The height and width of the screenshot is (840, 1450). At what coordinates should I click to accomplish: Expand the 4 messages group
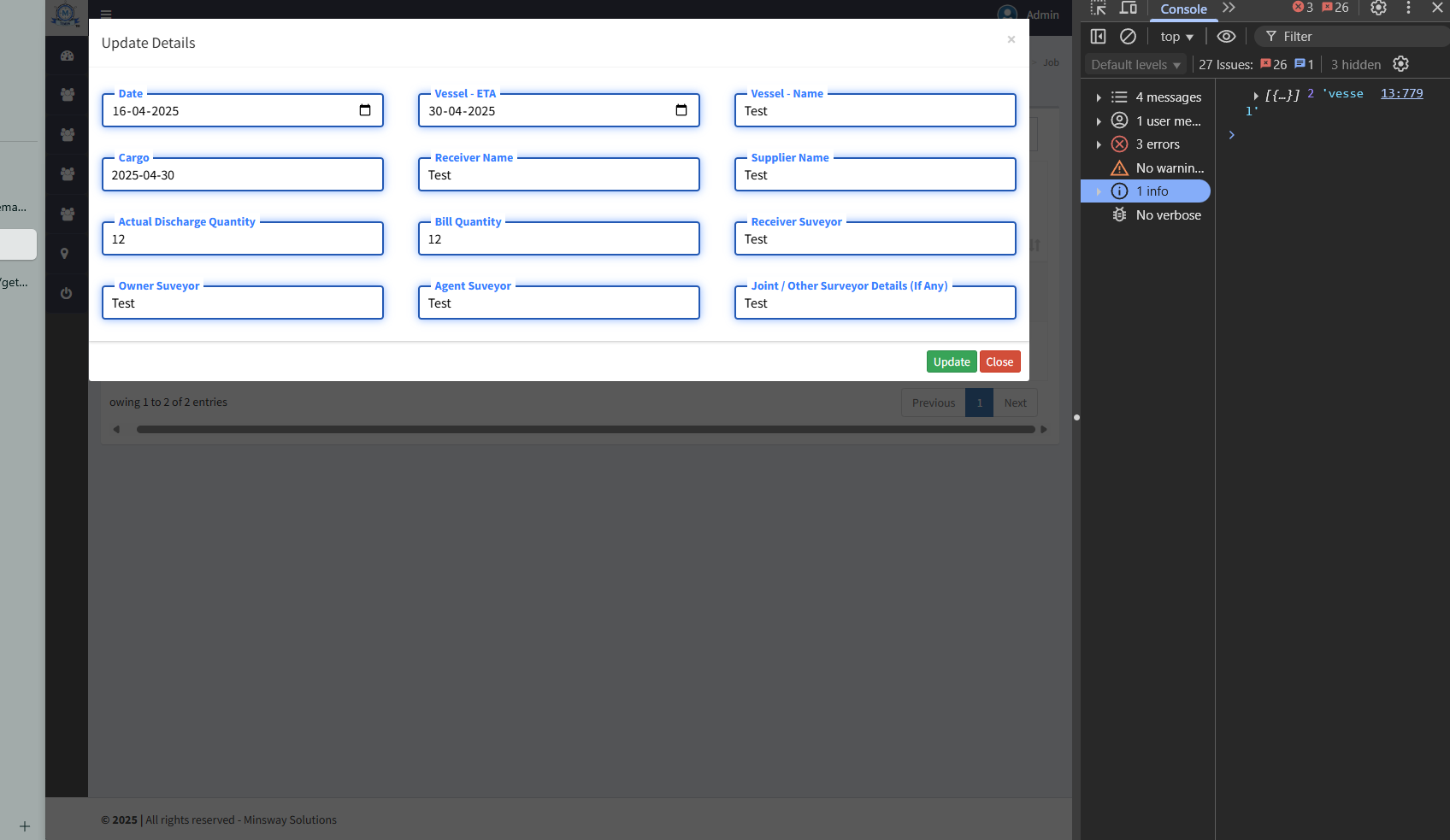pos(1099,97)
